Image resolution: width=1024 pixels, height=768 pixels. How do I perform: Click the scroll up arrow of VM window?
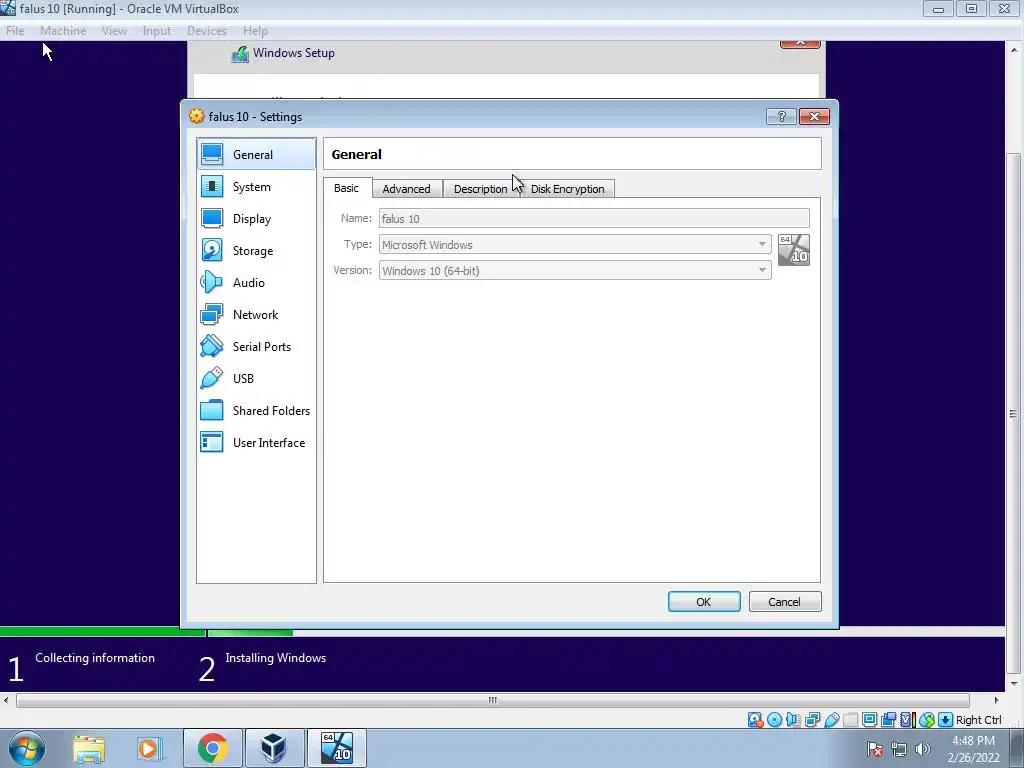pos(1013,50)
